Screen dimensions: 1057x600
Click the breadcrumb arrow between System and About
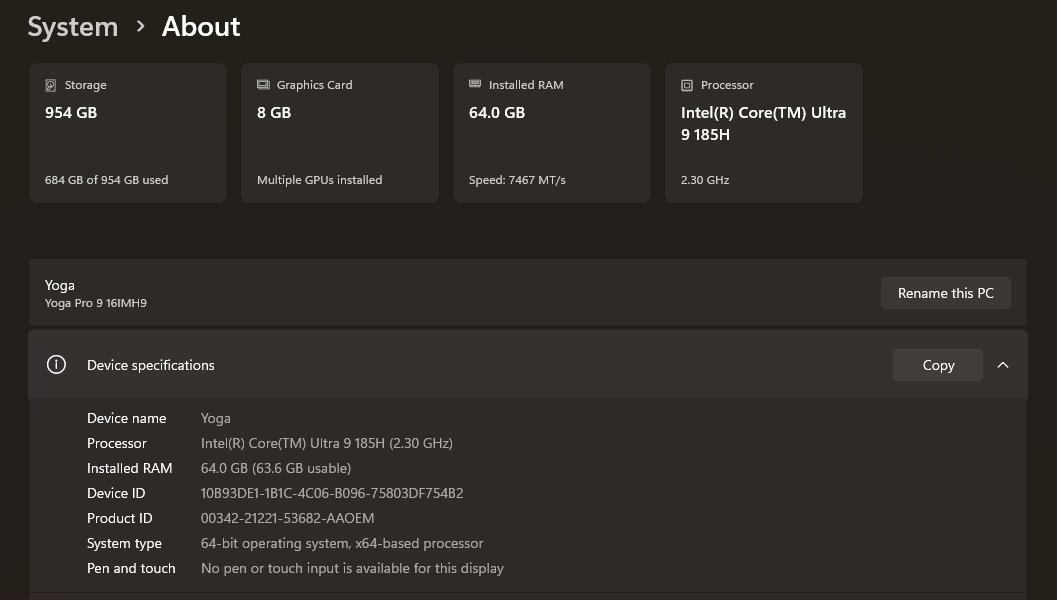pyautogui.click(x=140, y=26)
